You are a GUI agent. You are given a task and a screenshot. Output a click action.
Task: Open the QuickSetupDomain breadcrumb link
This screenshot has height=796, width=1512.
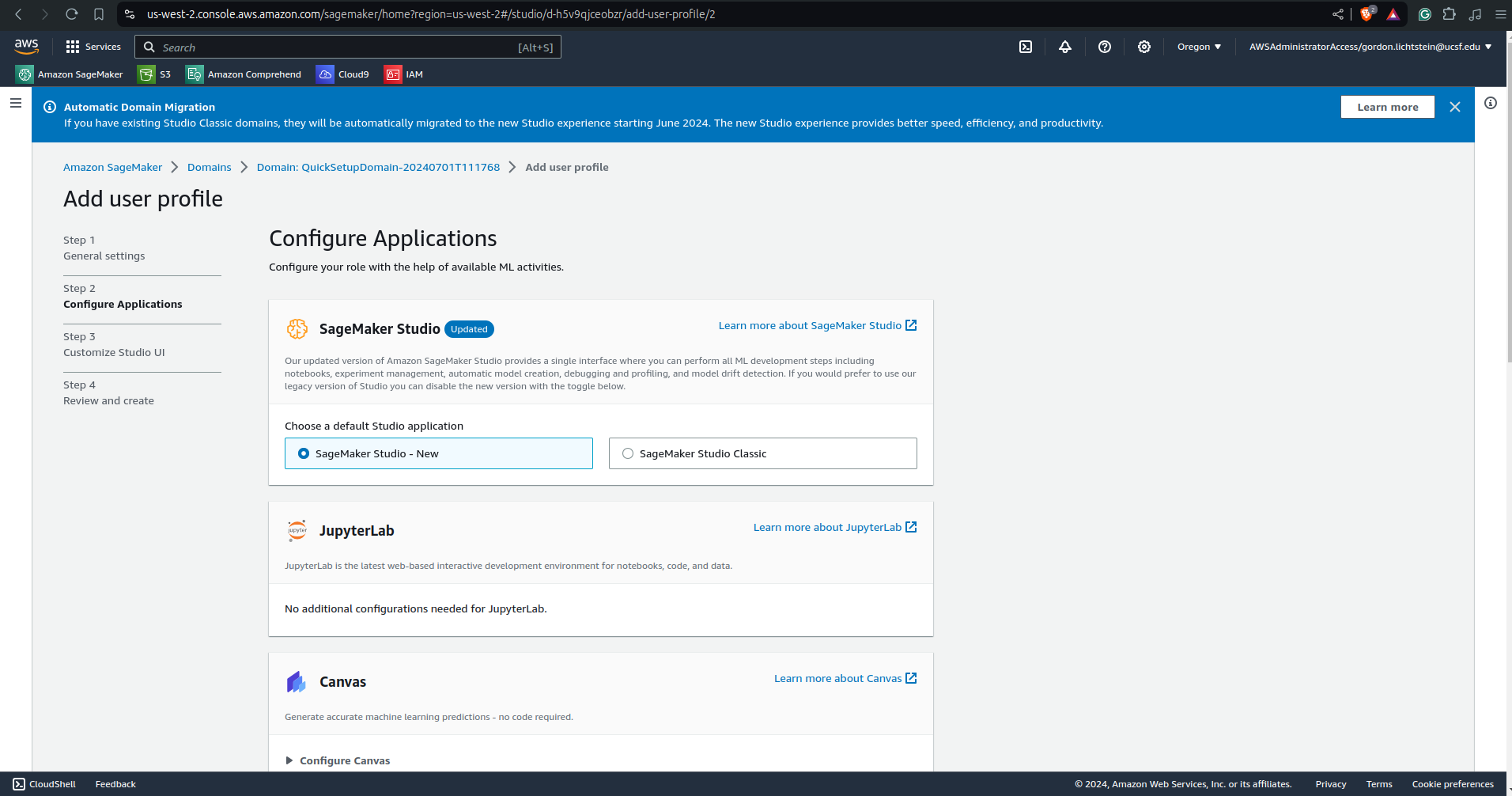click(x=378, y=167)
